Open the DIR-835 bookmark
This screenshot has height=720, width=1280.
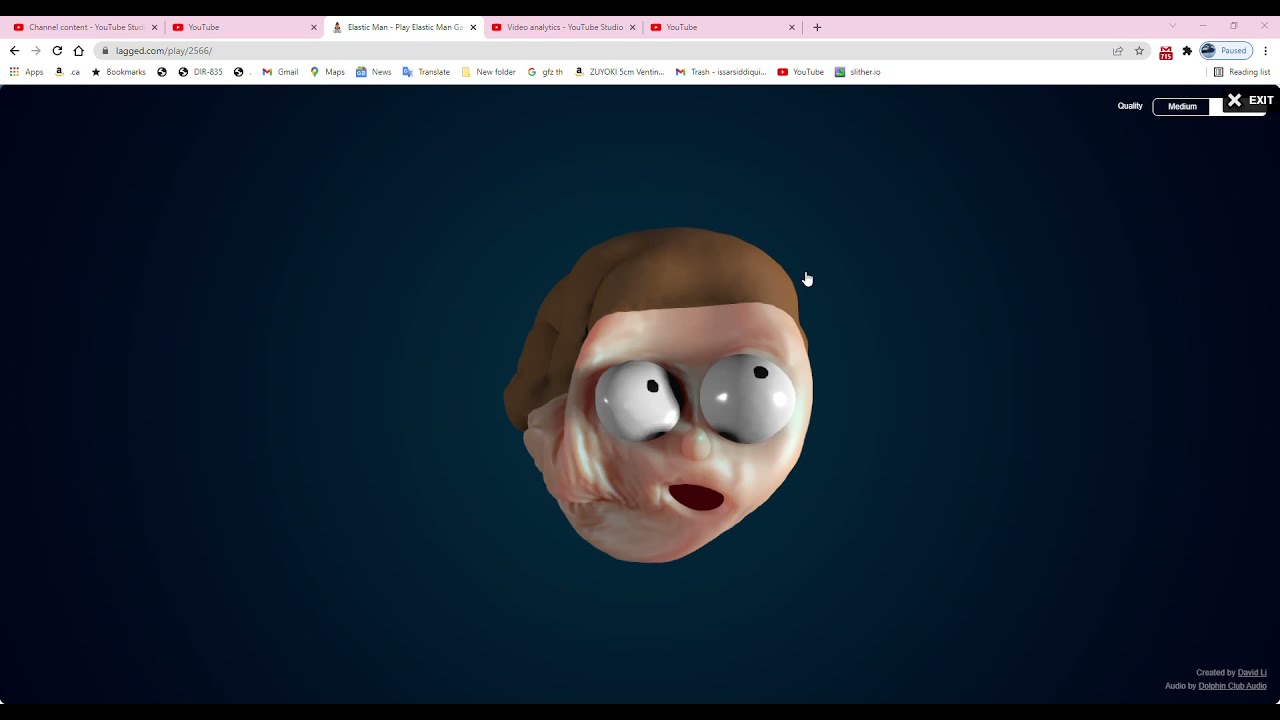[200, 72]
